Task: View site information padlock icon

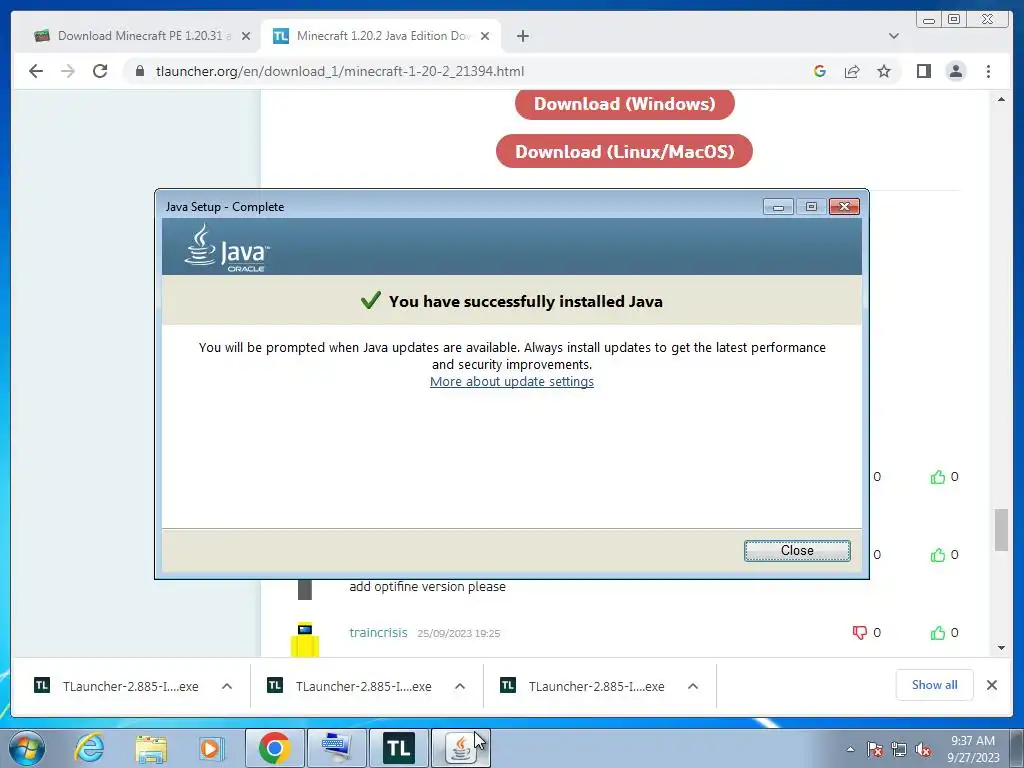Action: click(x=140, y=71)
